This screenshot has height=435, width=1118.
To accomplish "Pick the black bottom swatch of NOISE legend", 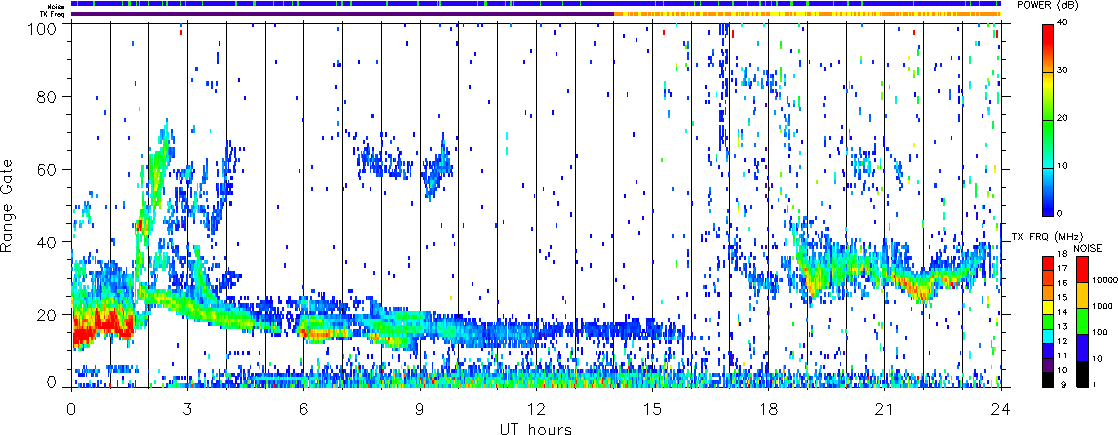I will tap(1082, 374).
